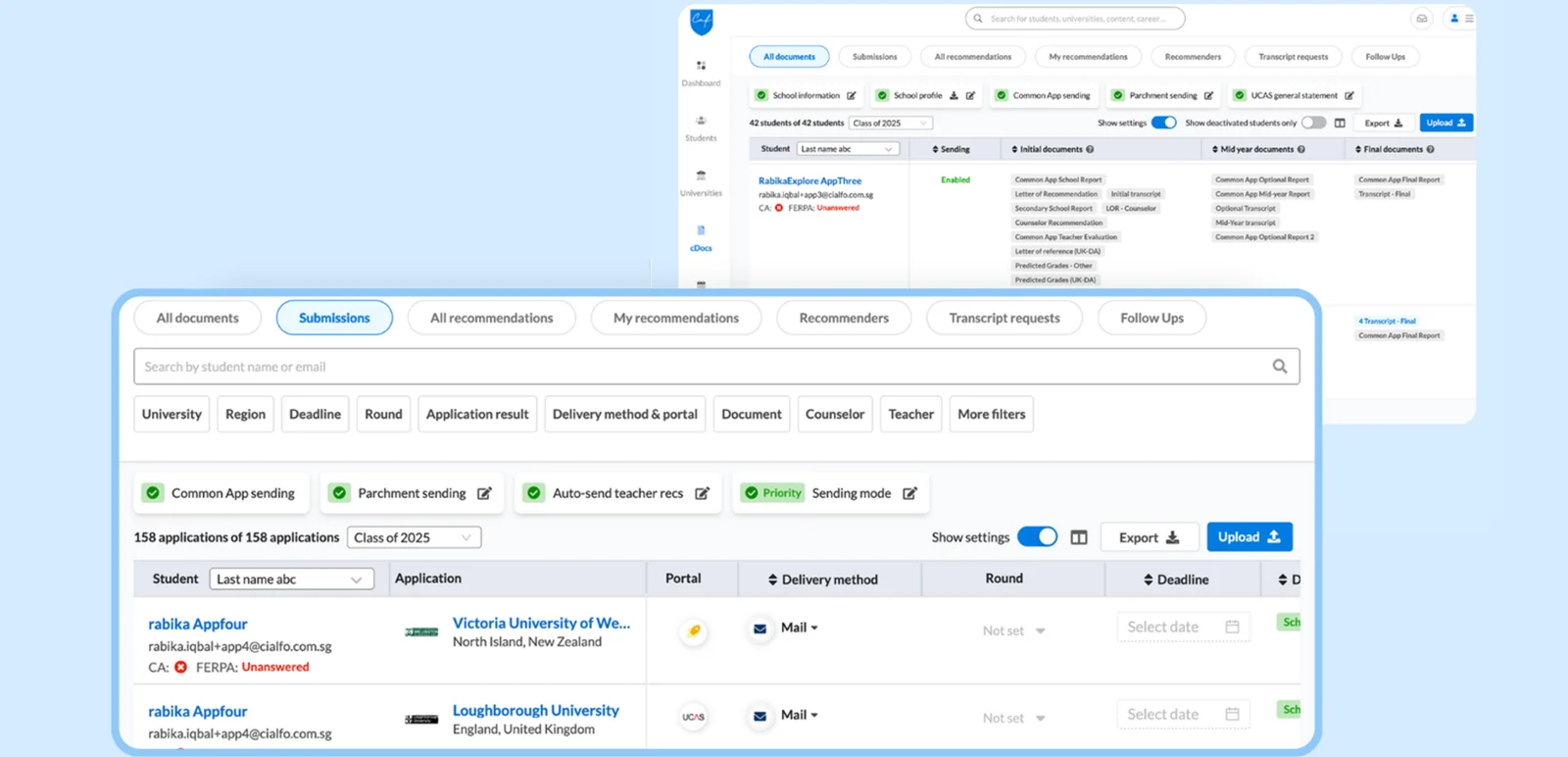This screenshot has height=757, width=1568.
Task: Click Upload button in background window
Action: tap(1446, 123)
